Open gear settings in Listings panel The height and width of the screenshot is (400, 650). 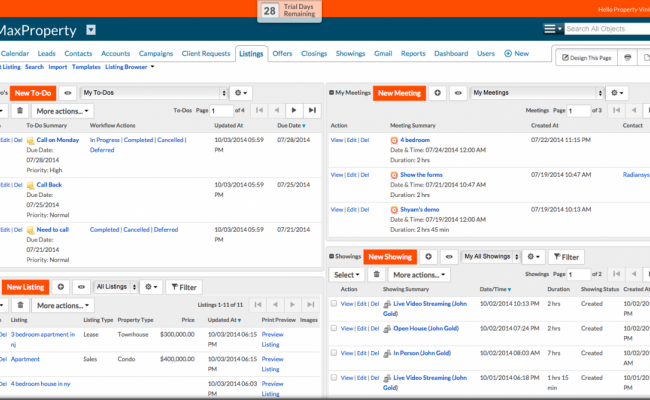pyautogui.click(x=151, y=287)
